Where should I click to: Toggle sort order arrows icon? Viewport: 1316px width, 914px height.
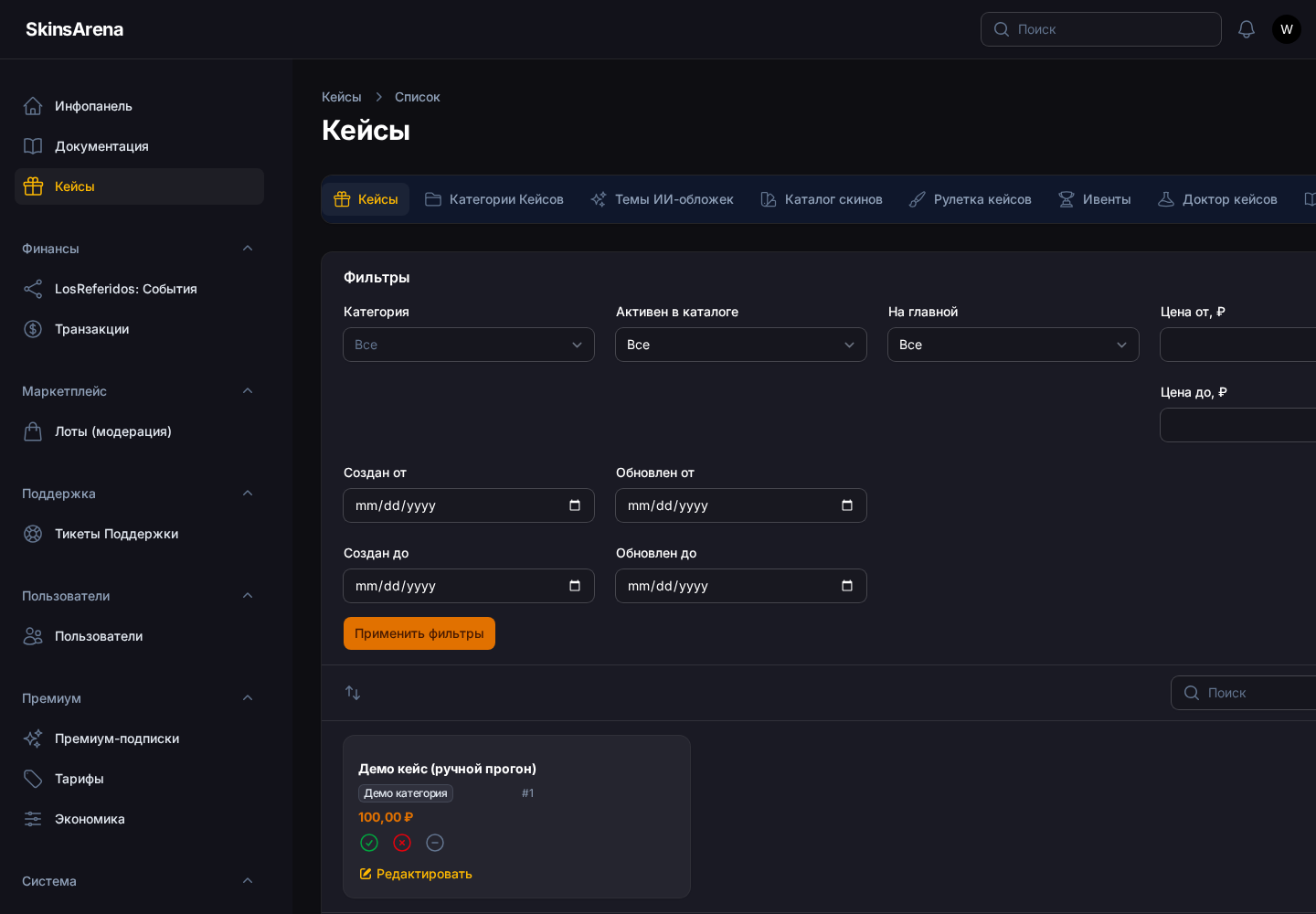click(353, 693)
